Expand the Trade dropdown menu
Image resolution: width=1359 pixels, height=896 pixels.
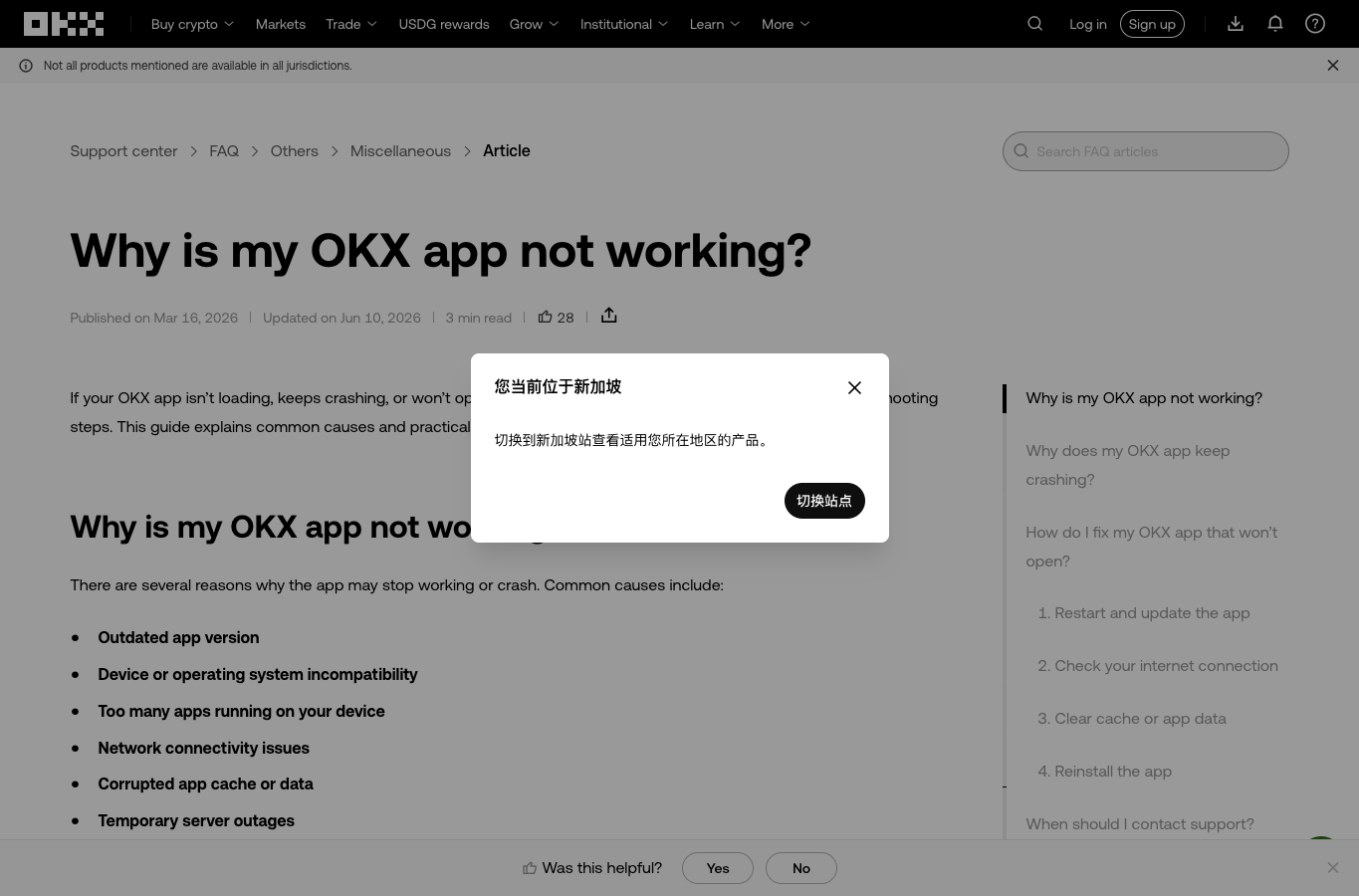click(351, 24)
